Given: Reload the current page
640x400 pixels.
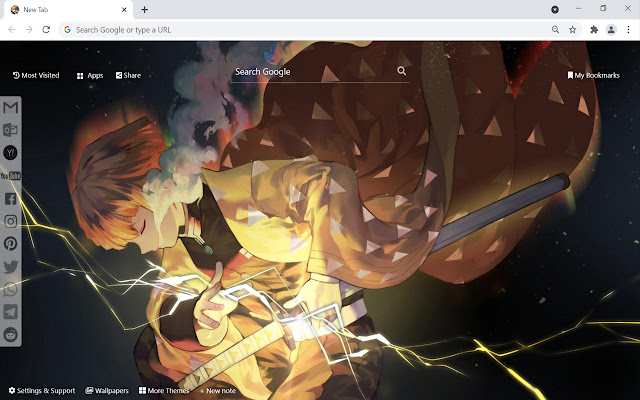Looking at the screenshot, I should coord(46,29).
